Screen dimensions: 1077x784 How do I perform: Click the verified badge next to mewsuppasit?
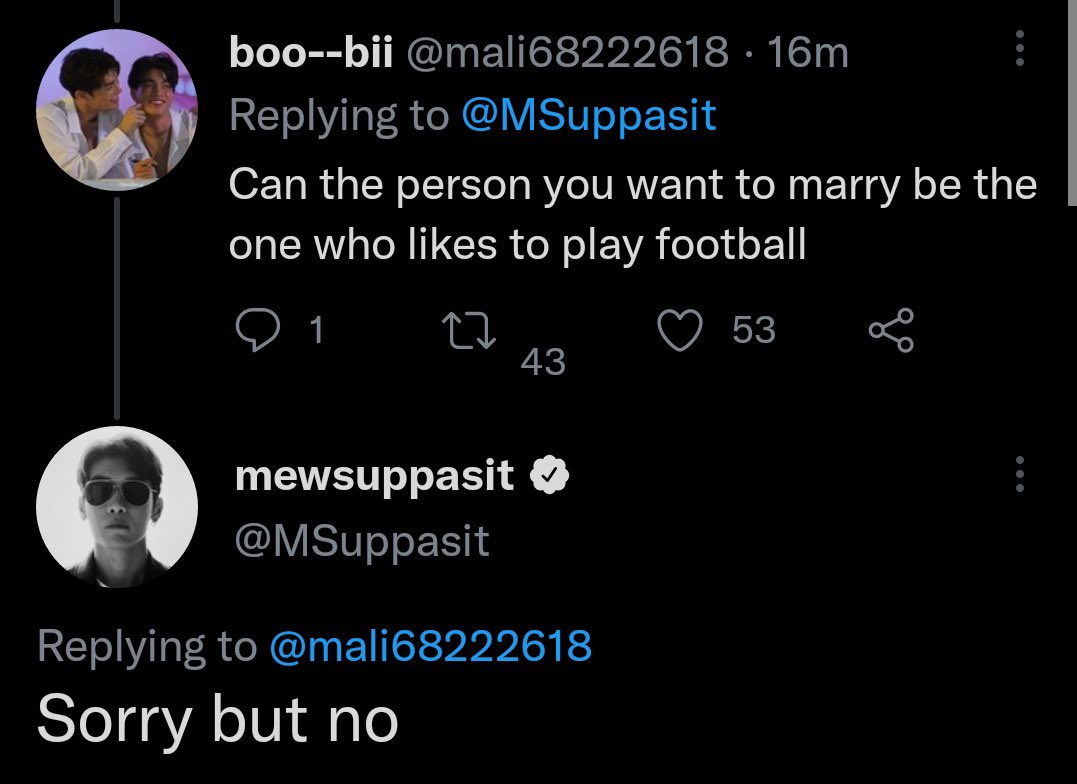549,475
